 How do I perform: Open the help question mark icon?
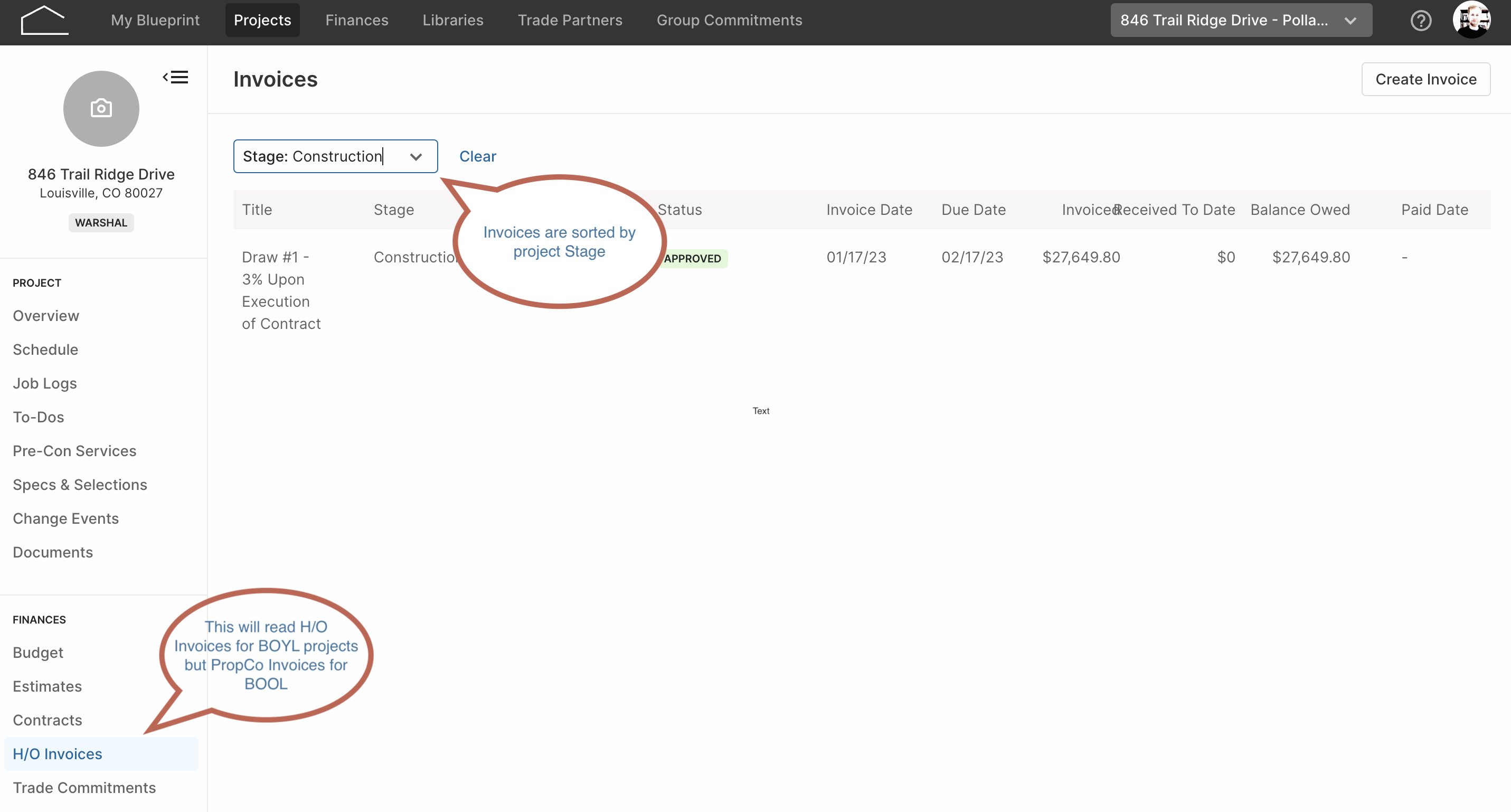1421,21
